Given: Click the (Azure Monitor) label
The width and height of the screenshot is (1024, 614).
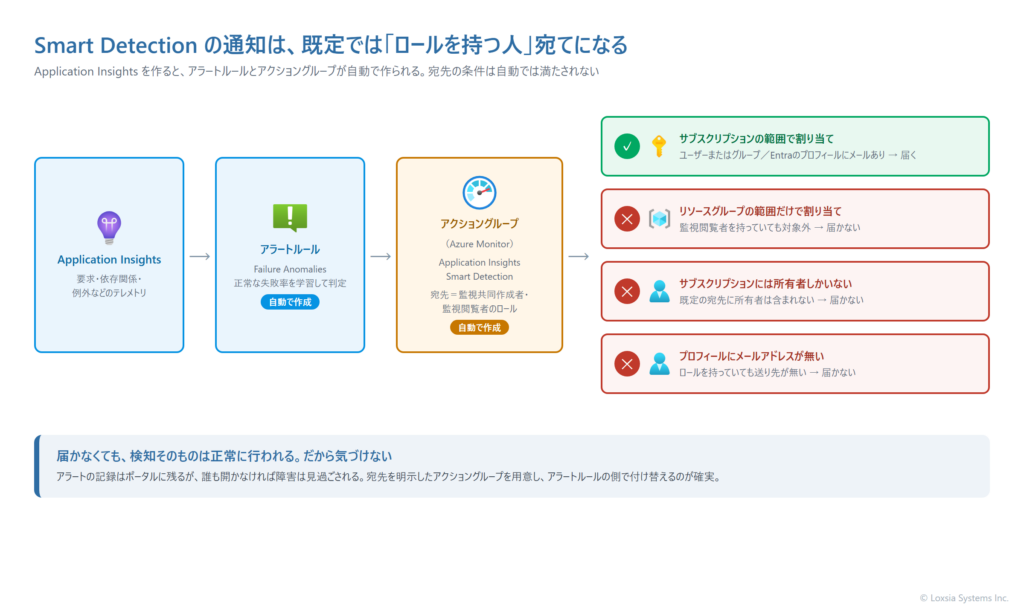Looking at the screenshot, I should tap(479, 244).
